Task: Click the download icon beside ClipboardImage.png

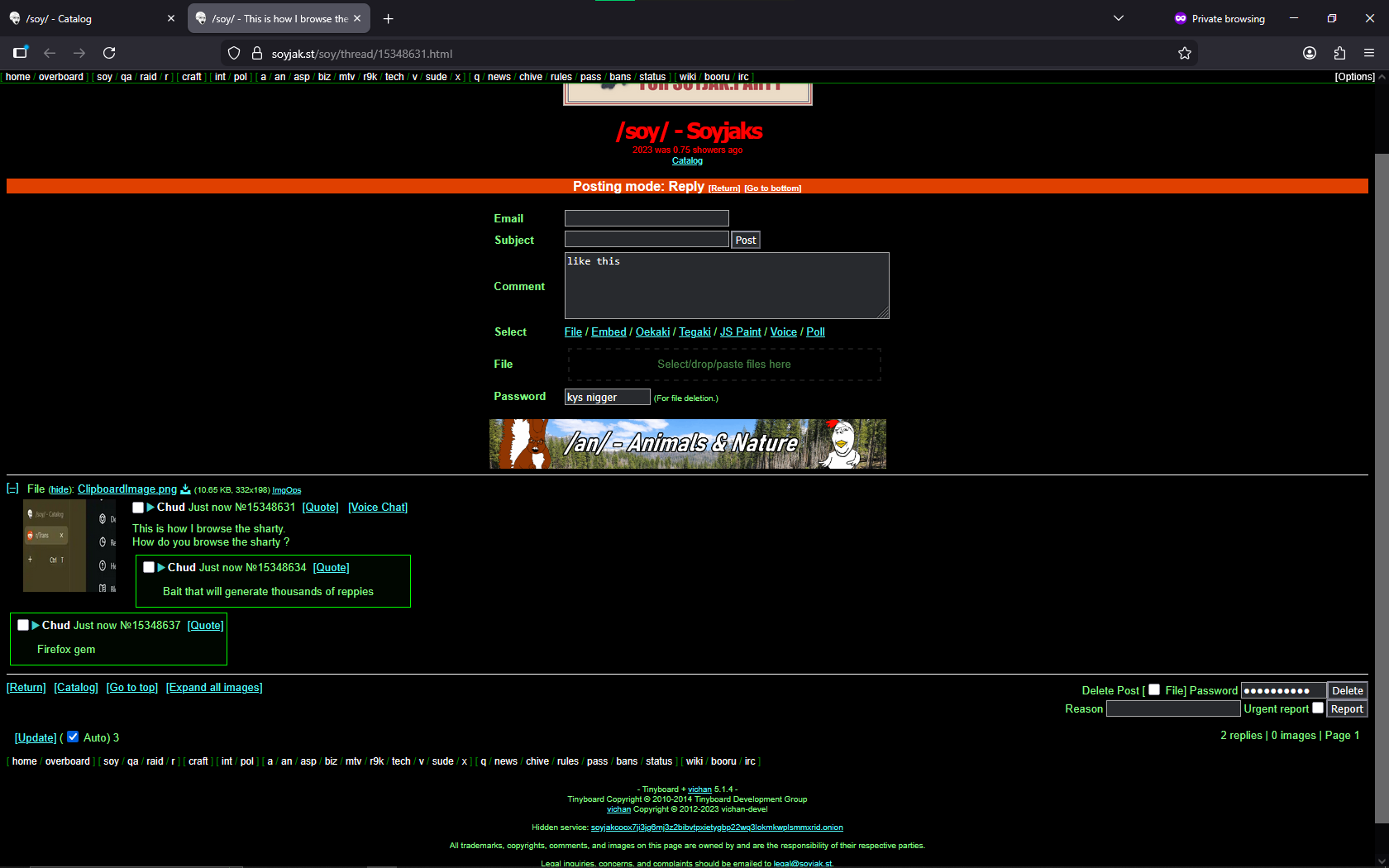Action: pyautogui.click(x=185, y=489)
